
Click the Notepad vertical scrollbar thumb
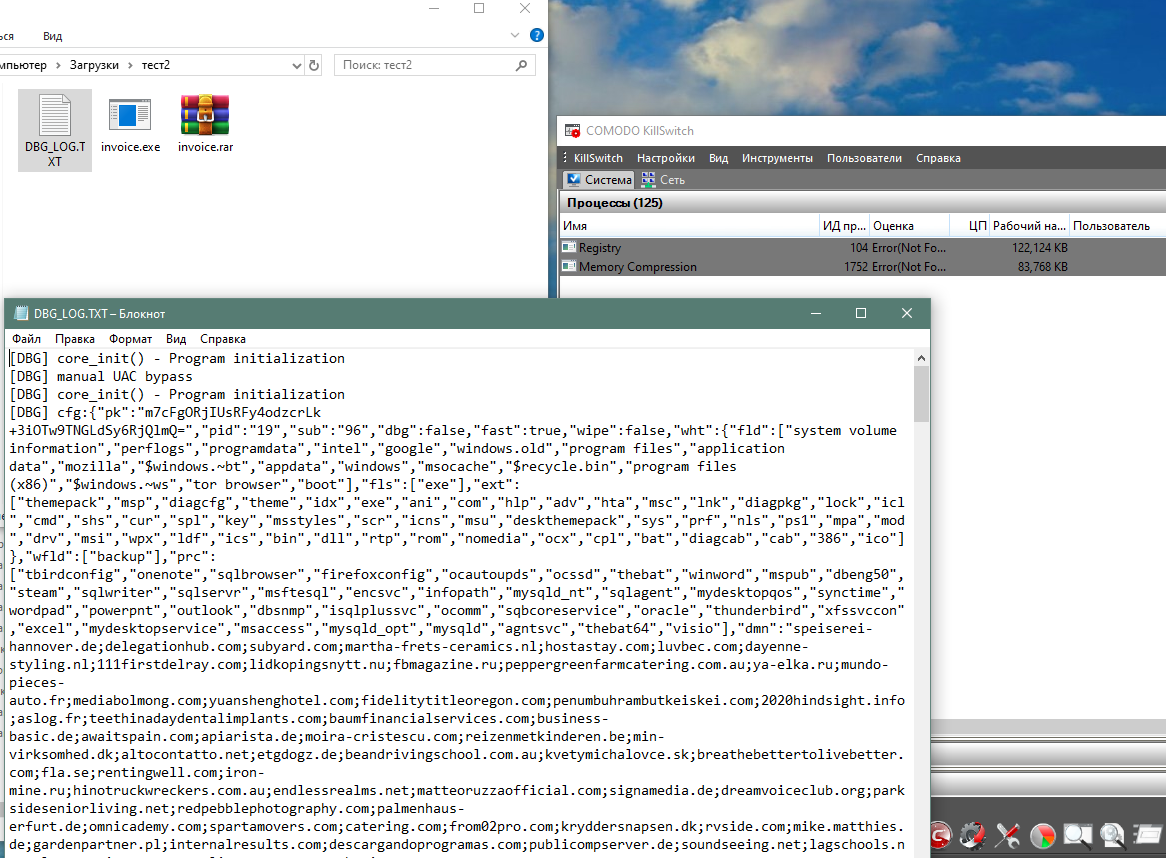point(921,394)
